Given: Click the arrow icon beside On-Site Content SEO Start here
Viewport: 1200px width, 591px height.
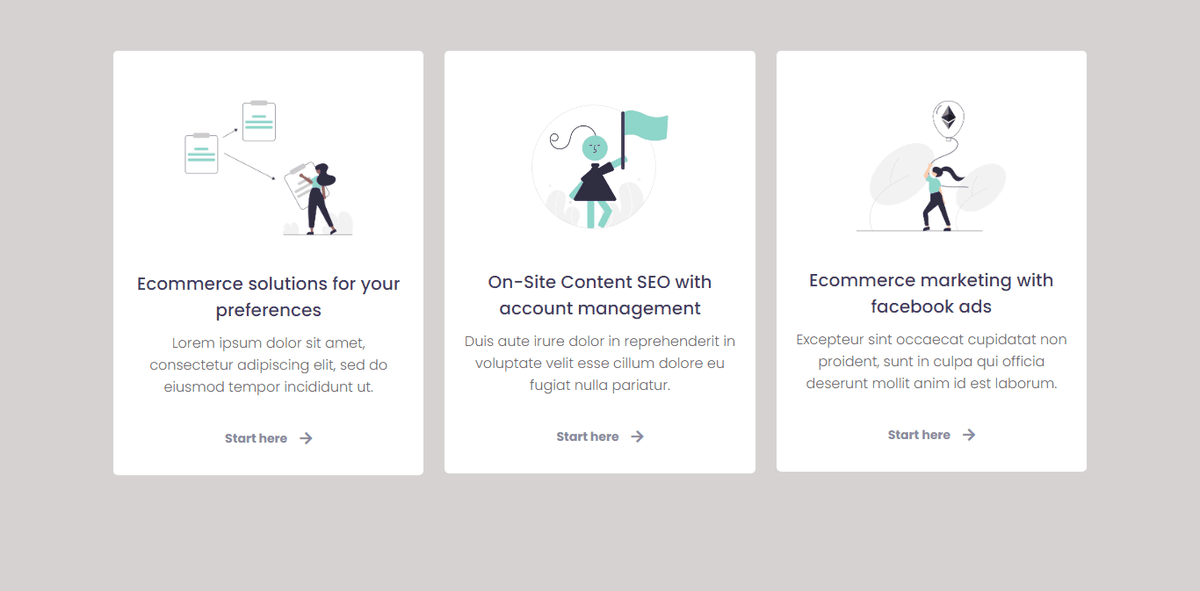Looking at the screenshot, I should (x=637, y=436).
